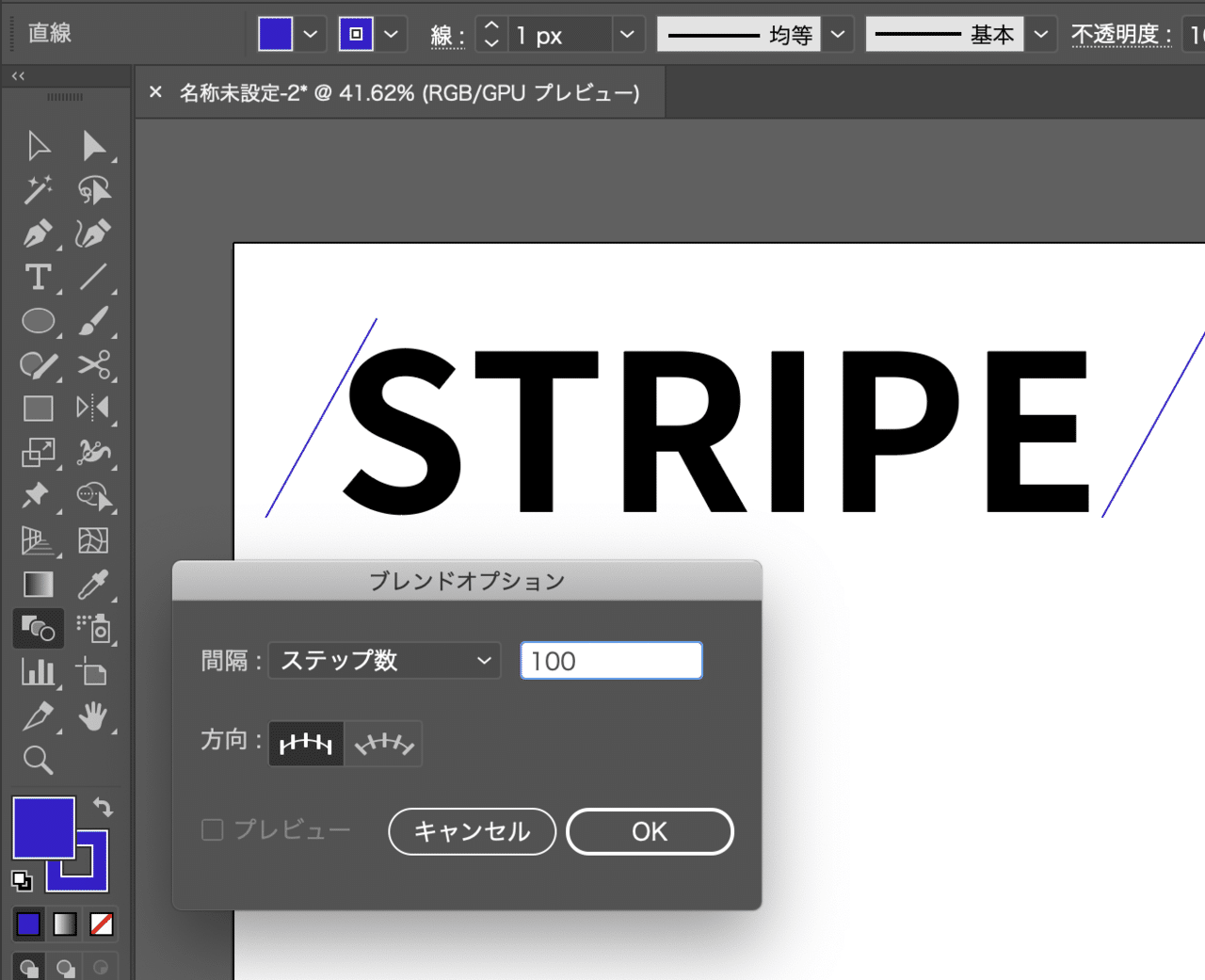Select the Pen tool
This screenshot has width=1205, height=980.
[x=39, y=233]
